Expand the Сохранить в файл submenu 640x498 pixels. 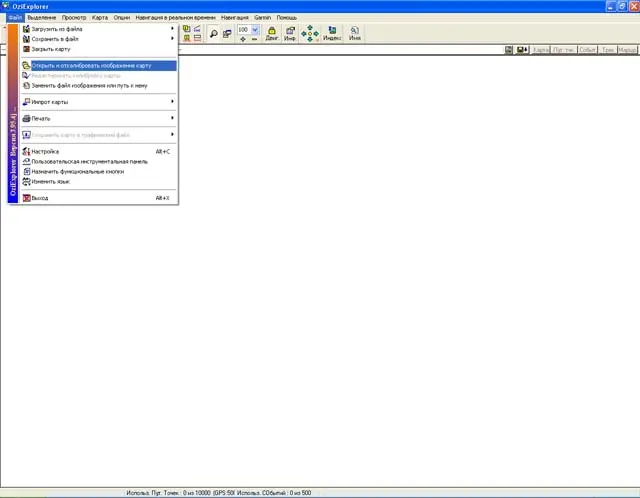(x=99, y=39)
